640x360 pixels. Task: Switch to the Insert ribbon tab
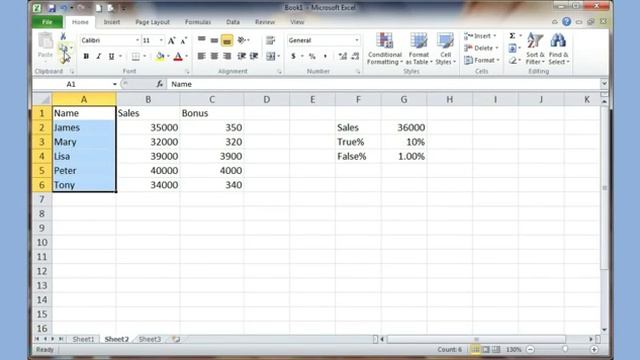[112, 22]
